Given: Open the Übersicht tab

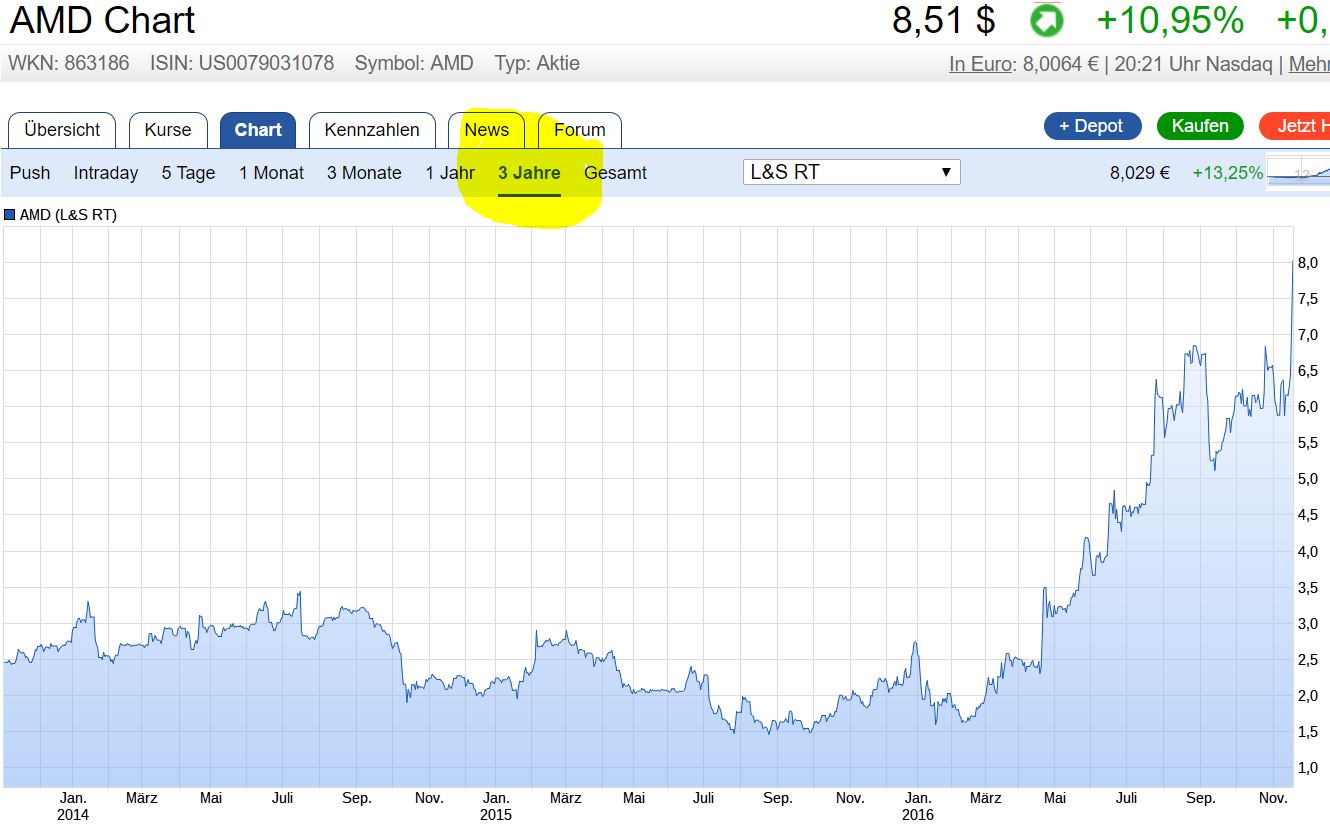Looking at the screenshot, I should click(62, 130).
